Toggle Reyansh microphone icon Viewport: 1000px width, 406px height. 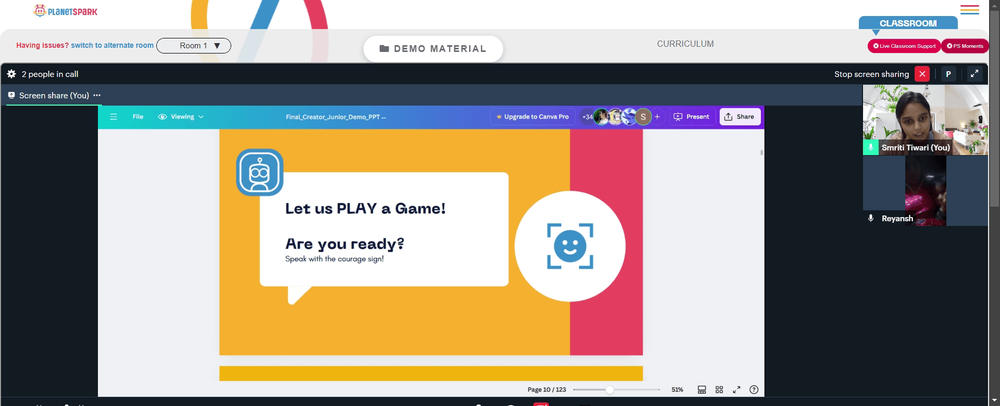[871, 218]
